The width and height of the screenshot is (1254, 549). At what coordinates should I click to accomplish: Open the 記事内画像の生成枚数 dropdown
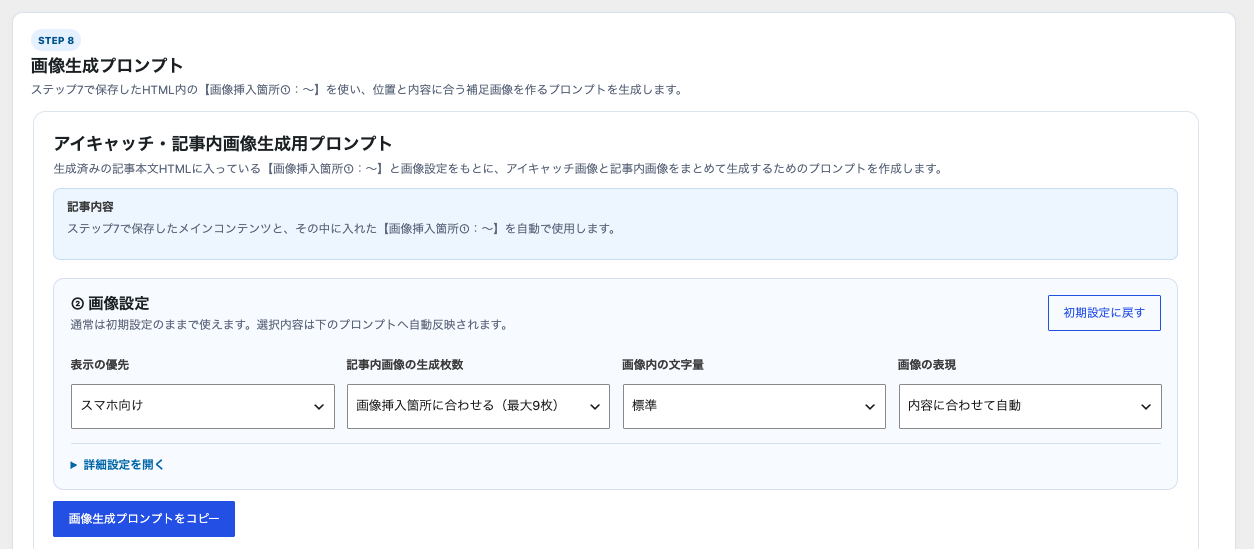pos(478,406)
